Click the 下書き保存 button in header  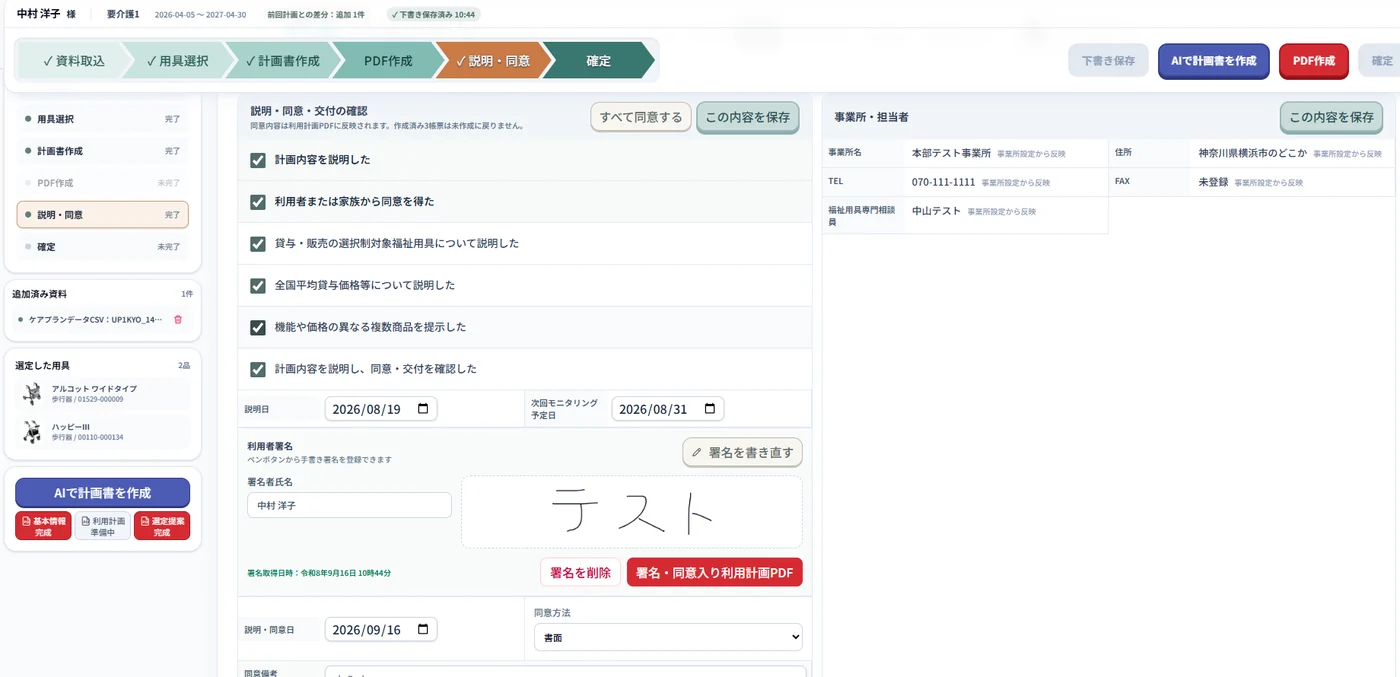[1108, 61]
